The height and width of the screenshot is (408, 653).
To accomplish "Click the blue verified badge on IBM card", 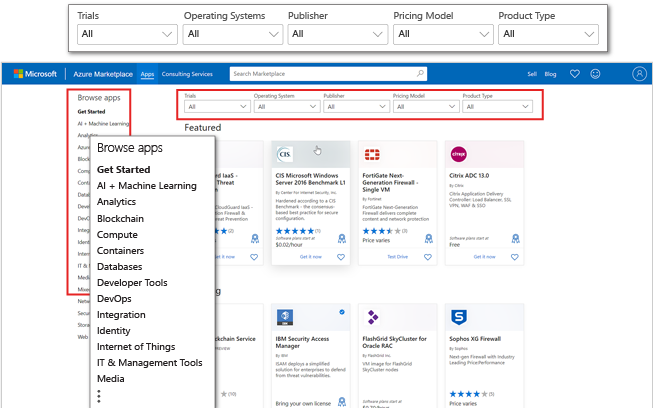I will (342, 312).
